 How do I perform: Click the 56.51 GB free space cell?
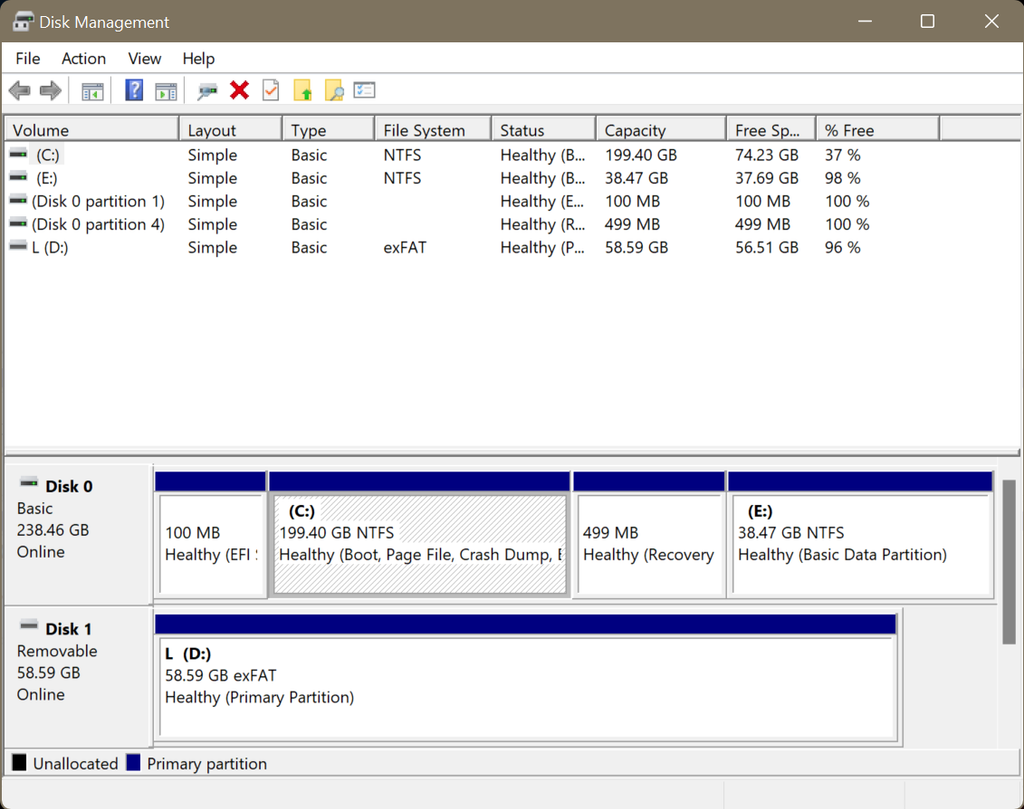[767, 247]
